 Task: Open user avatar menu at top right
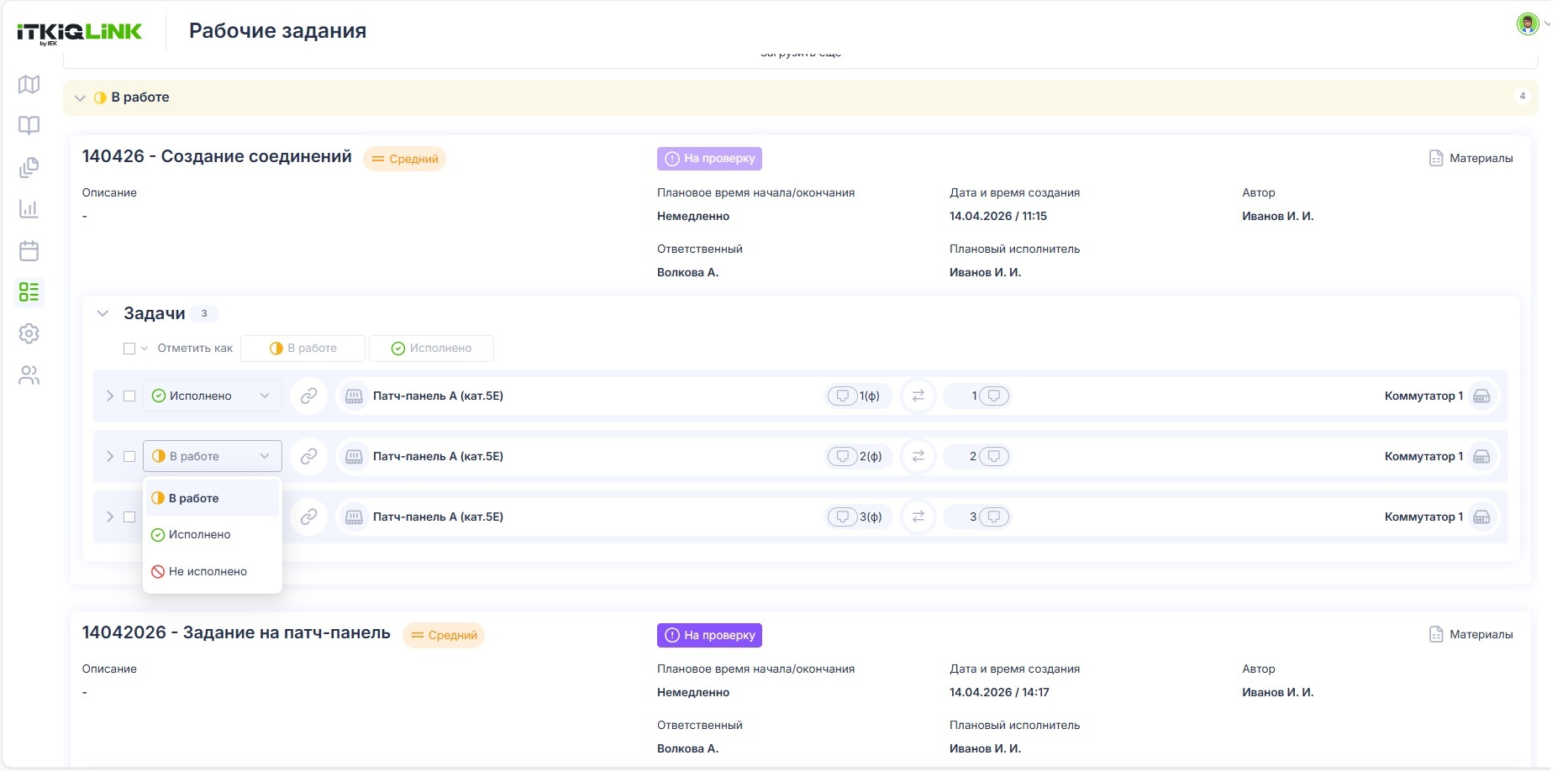click(x=1529, y=24)
